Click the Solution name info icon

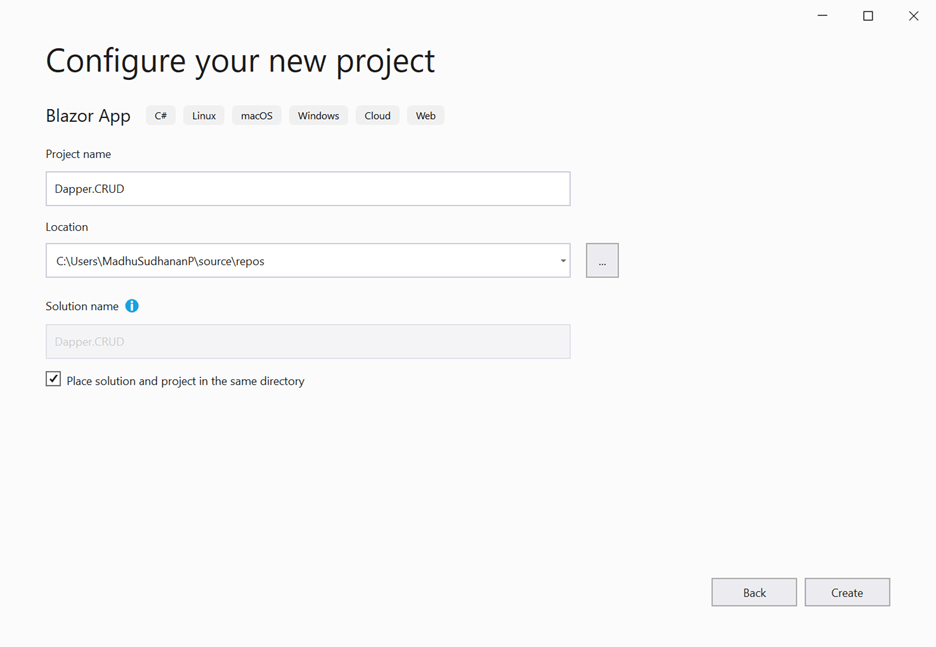[132, 306]
